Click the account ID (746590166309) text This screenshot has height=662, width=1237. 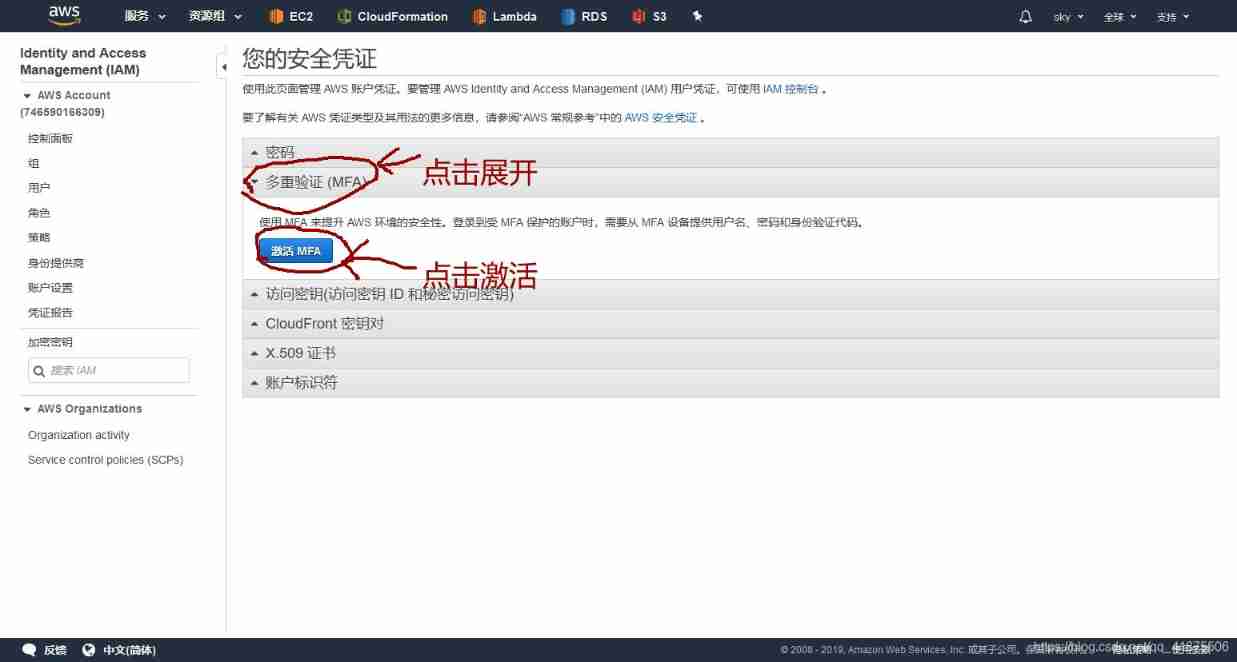coord(62,112)
